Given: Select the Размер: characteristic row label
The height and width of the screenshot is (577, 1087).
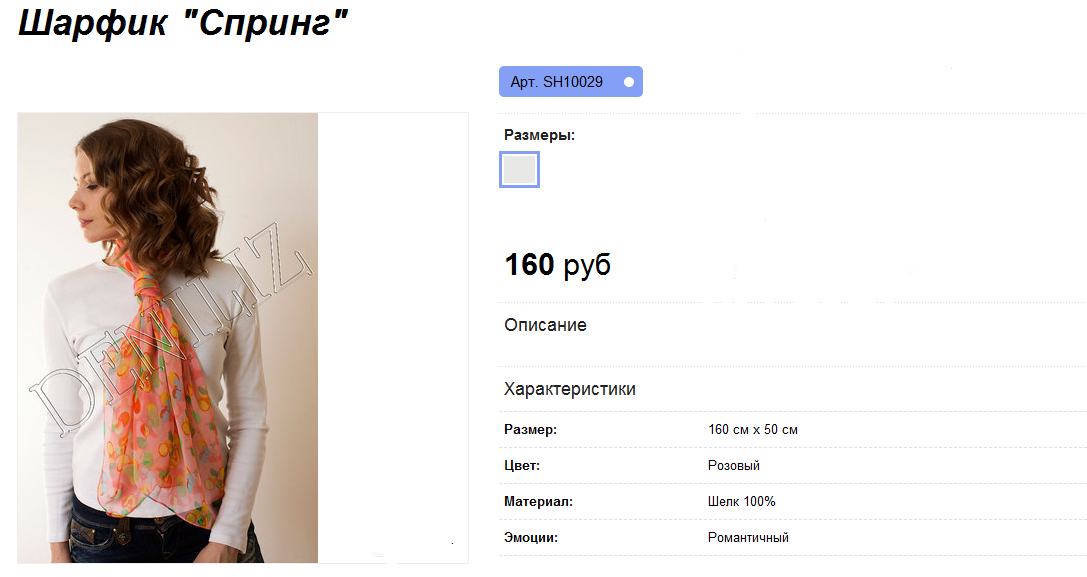Looking at the screenshot, I should 530,429.
